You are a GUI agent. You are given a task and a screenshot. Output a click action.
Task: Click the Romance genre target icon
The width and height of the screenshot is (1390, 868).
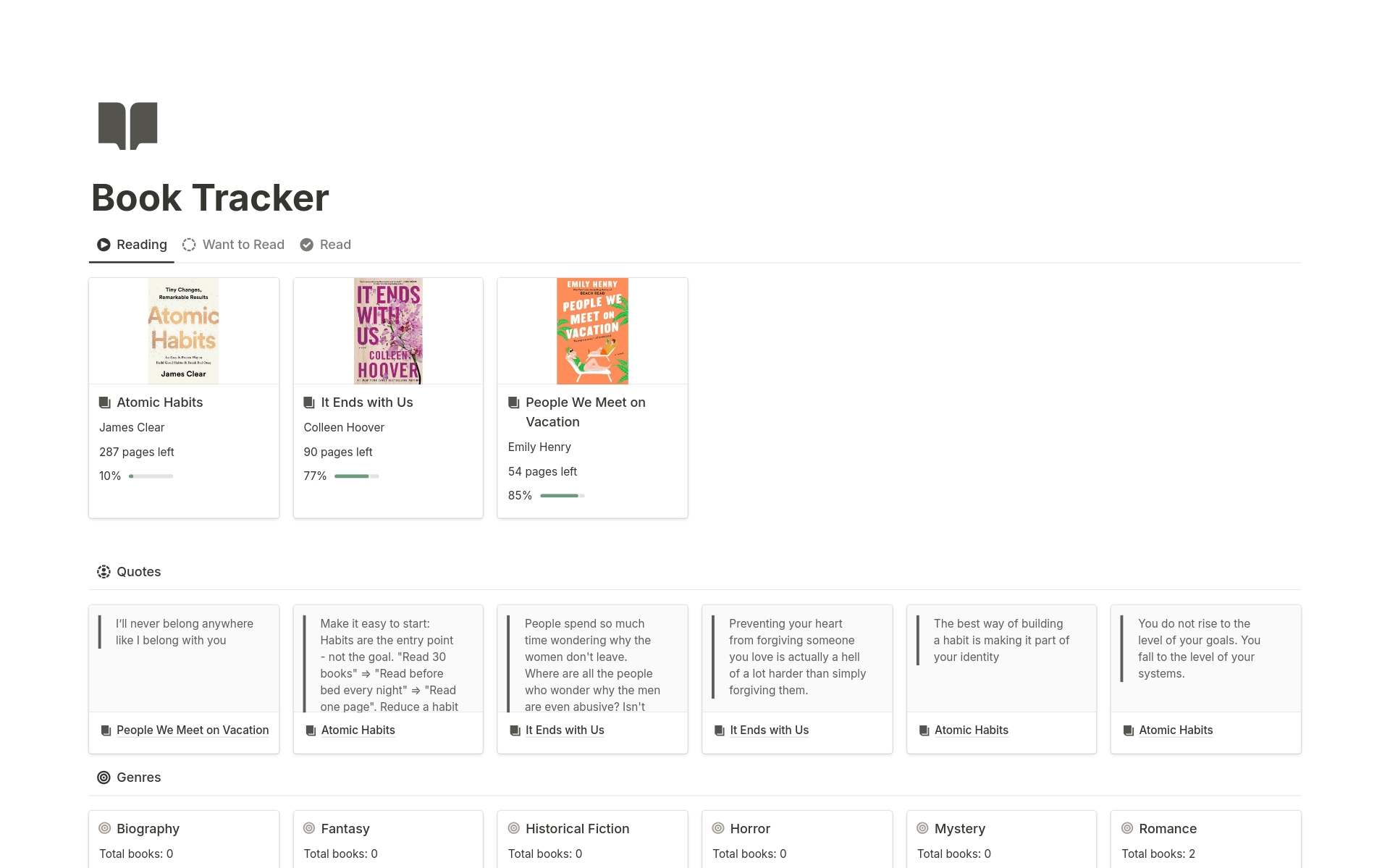(1126, 828)
